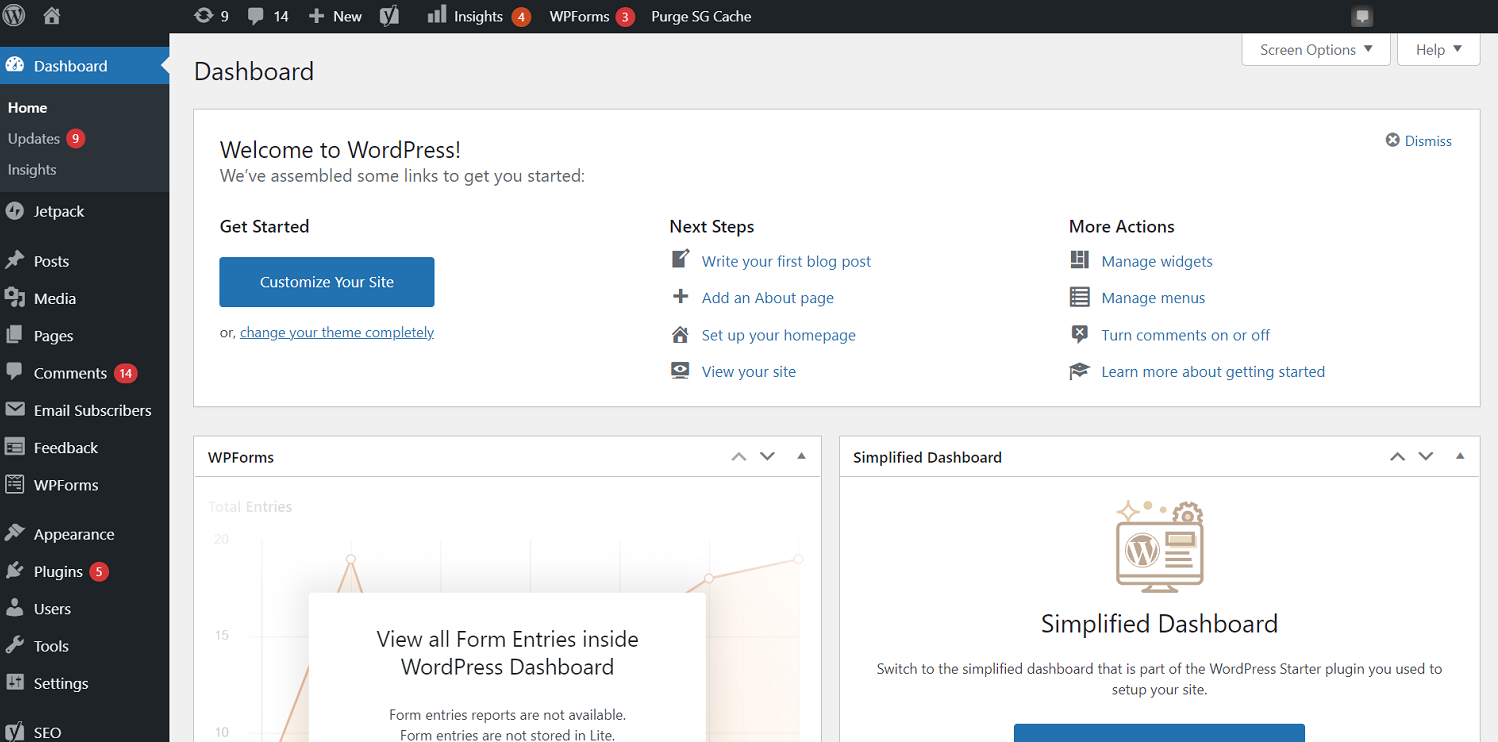Click the Feedback icon in the sidebar

(15, 448)
